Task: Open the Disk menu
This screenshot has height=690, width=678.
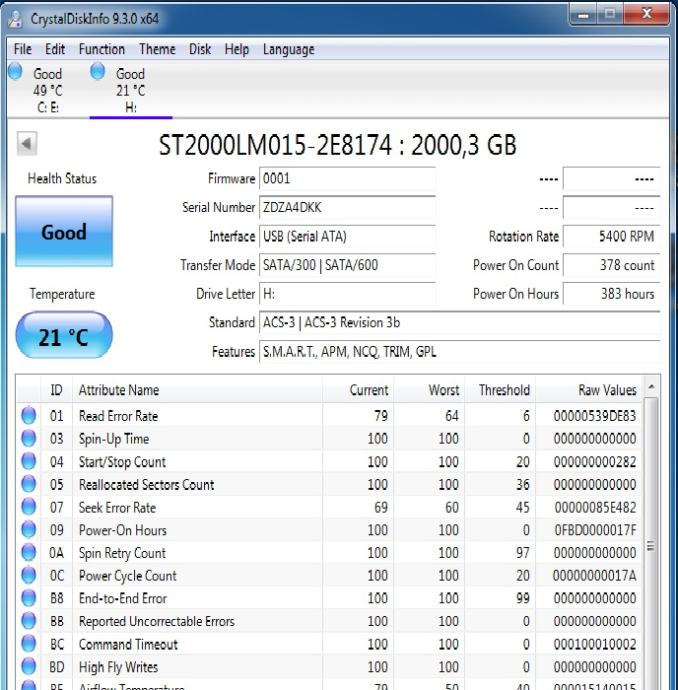Action: [200, 49]
